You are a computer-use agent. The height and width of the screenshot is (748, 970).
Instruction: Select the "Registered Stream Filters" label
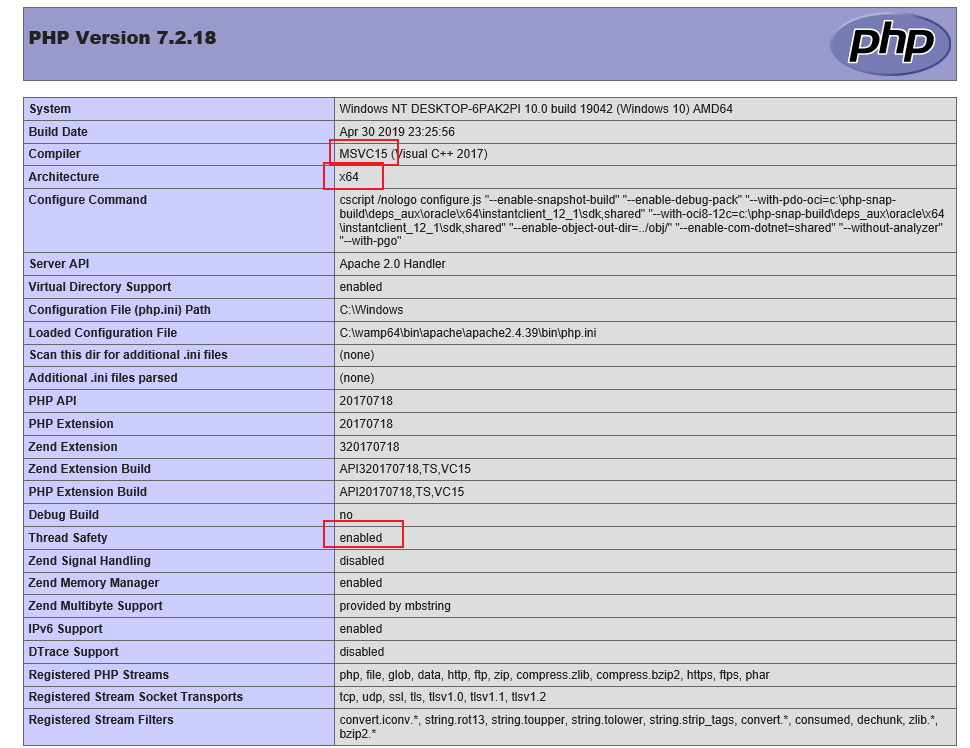coord(101,720)
